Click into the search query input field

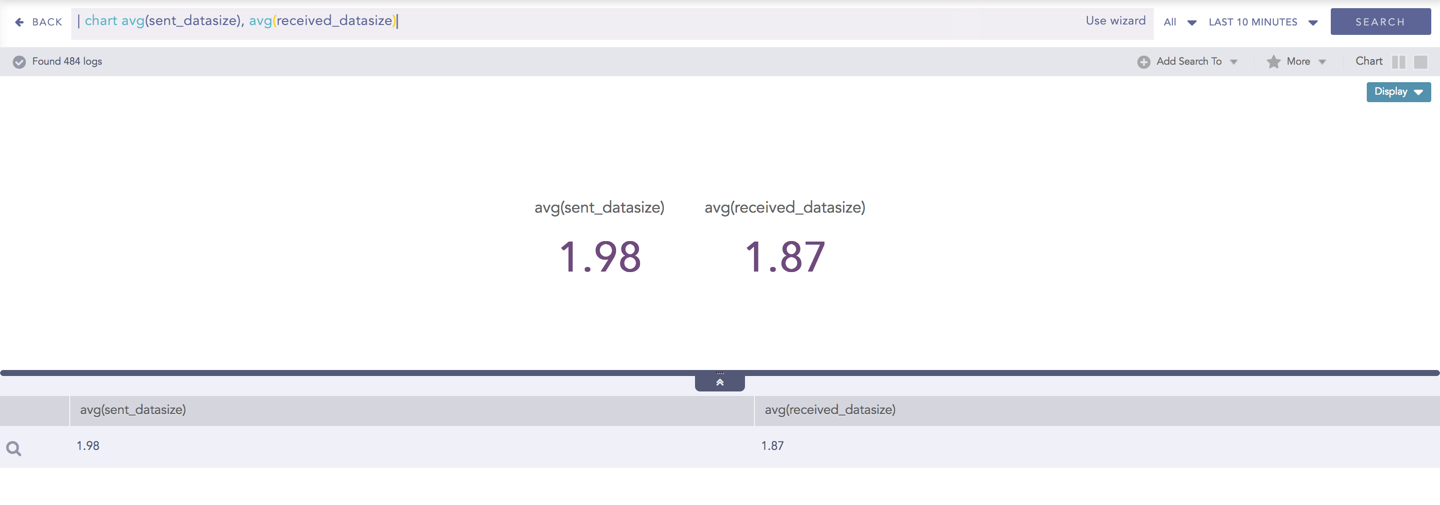[700, 21]
